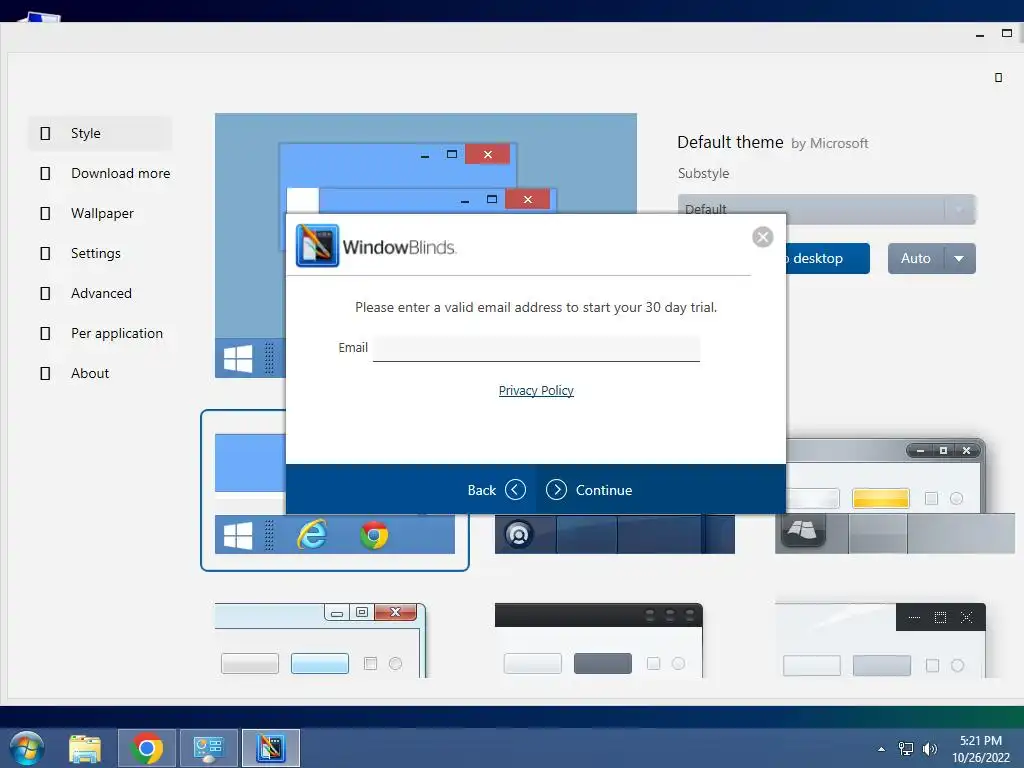Click the volume speaker tray icon
Viewport: 1024px width, 768px height.
coord(930,749)
